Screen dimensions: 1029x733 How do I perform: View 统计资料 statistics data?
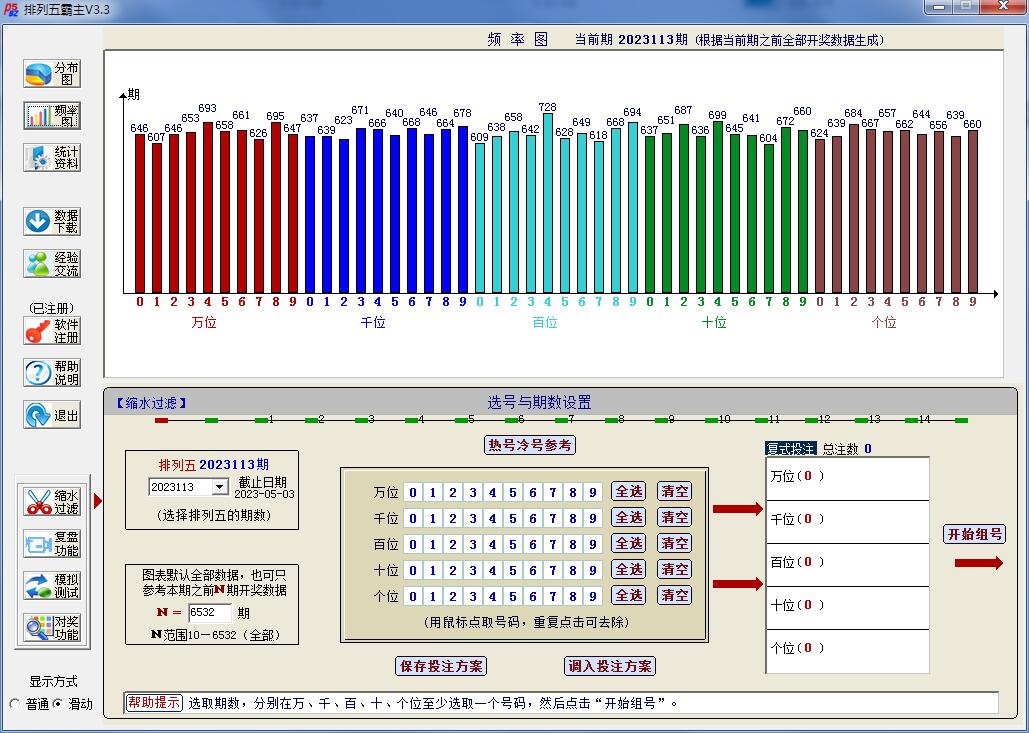[x=50, y=157]
